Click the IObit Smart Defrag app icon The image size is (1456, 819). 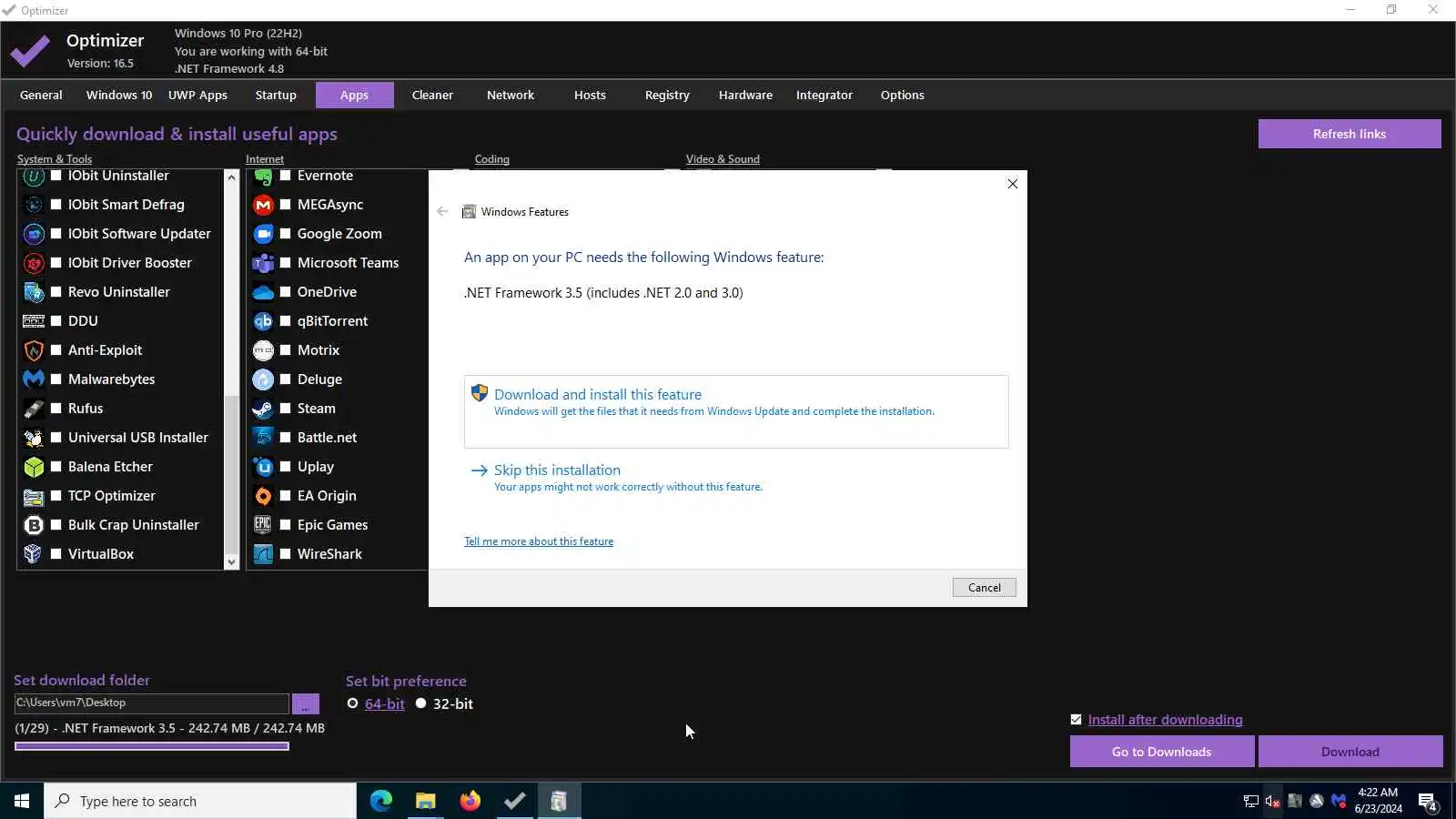[x=34, y=205]
